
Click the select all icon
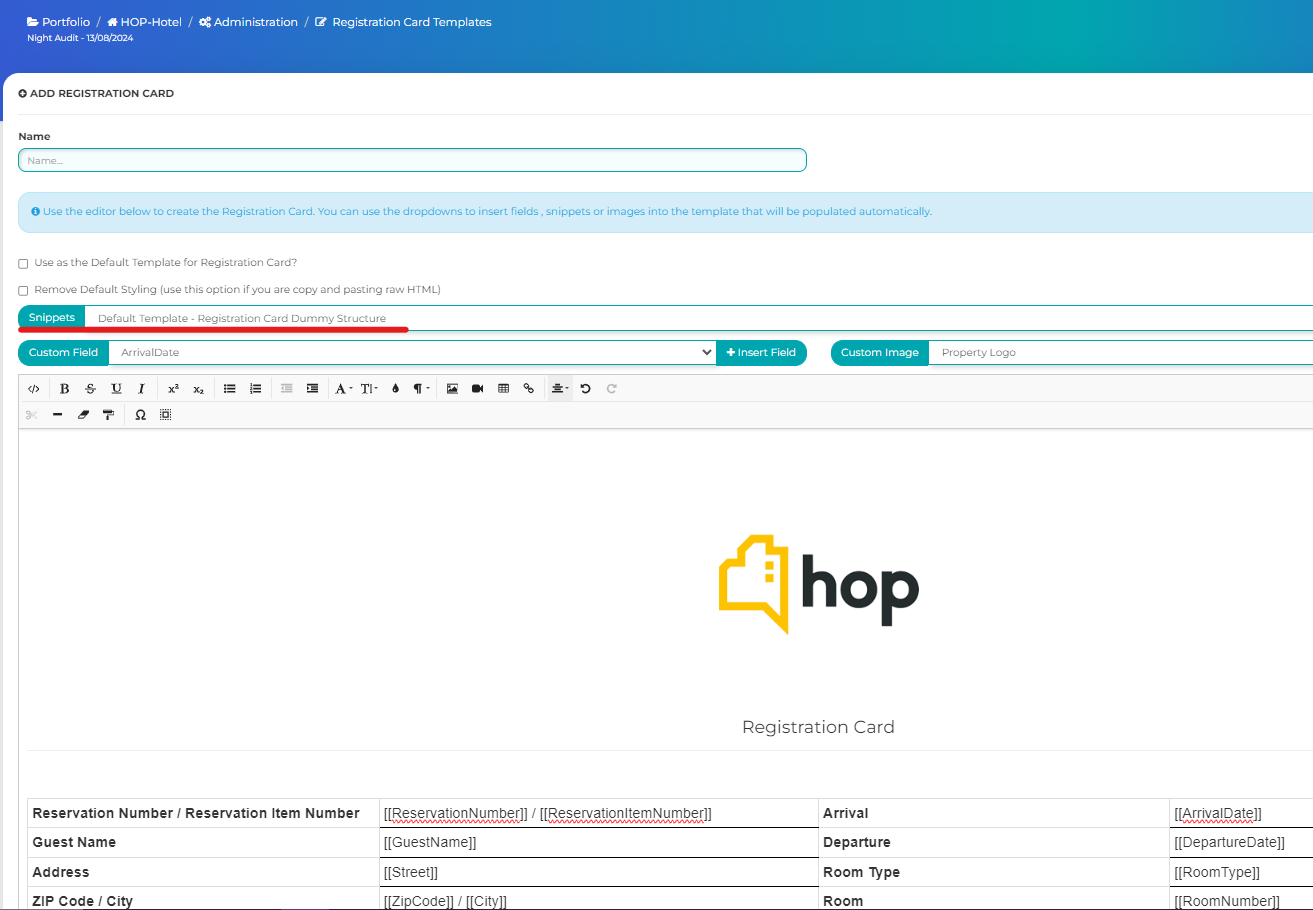coord(165,414)
